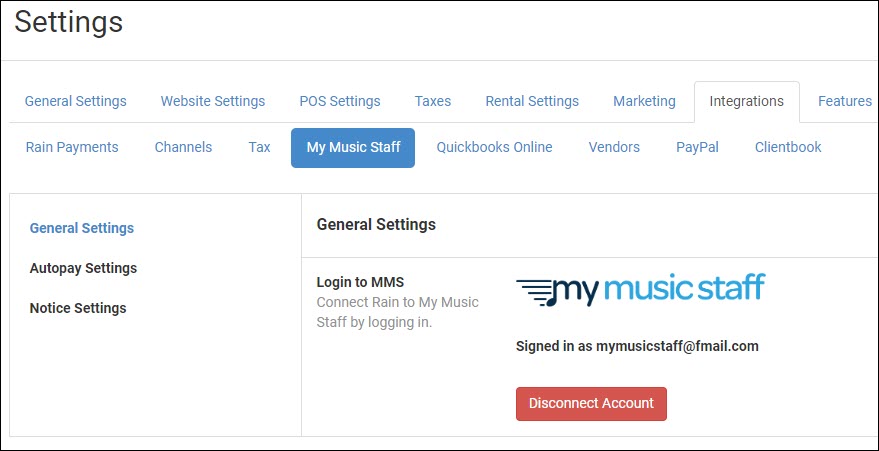Open Rain Payments integration
The width and height of the screenshot is (879, 451).
(72, 147)
